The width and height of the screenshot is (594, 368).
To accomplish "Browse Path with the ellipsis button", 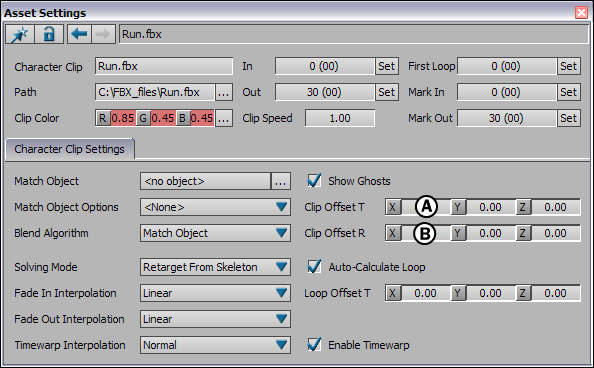I will 224,92.
